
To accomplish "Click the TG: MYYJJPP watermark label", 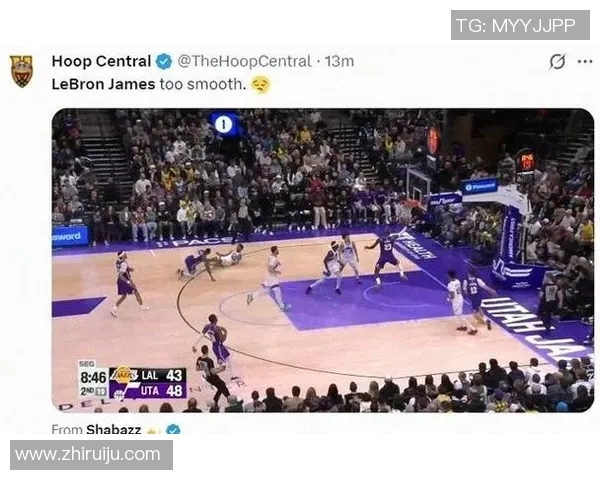I will [x=520, y=25].
